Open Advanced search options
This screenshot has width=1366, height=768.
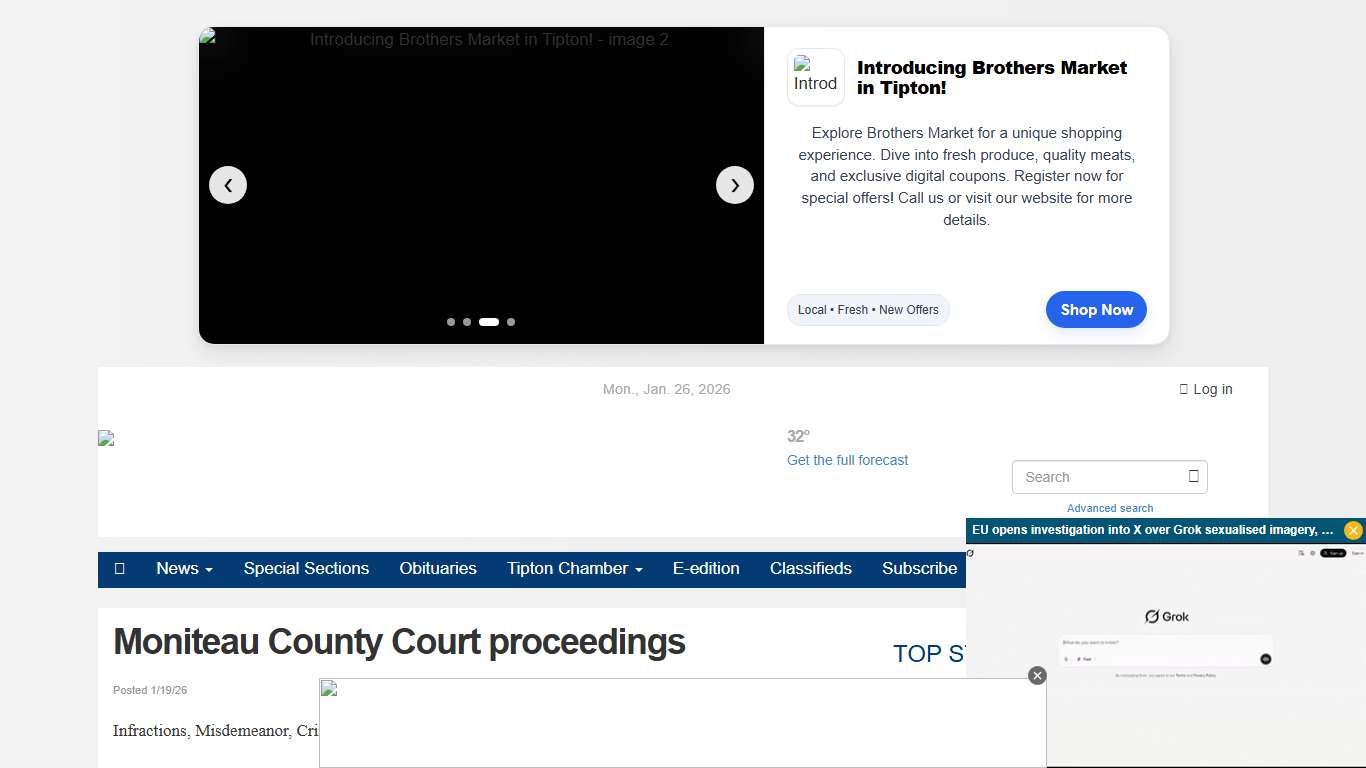tap(1110, 508)
